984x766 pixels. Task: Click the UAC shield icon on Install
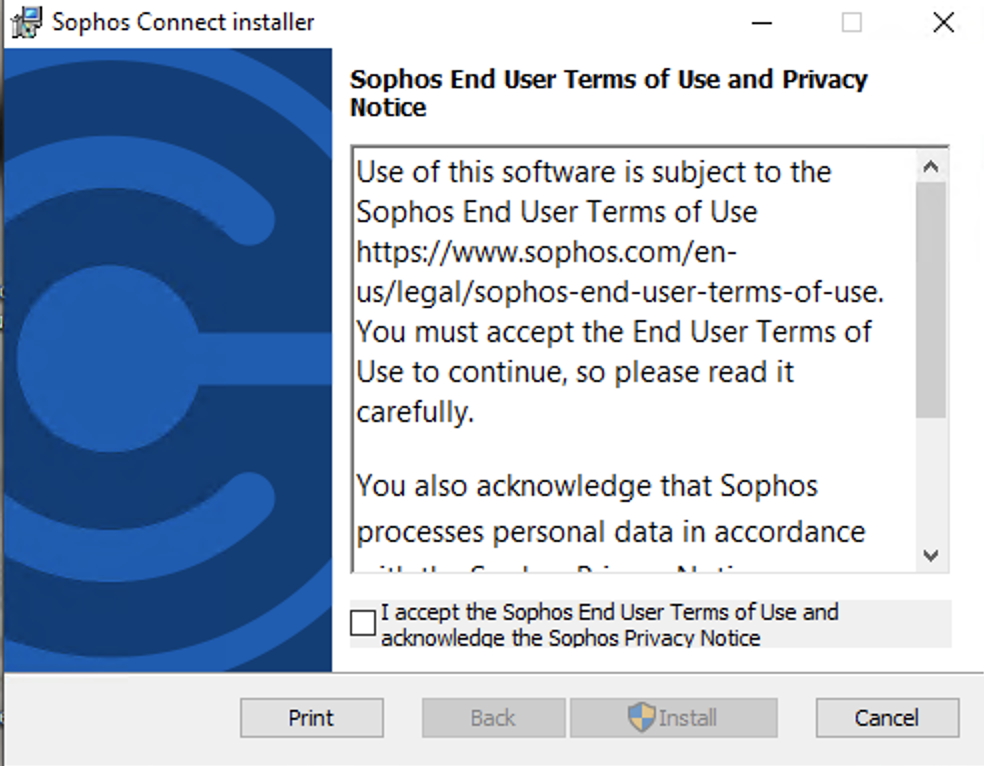coord(641,717)
